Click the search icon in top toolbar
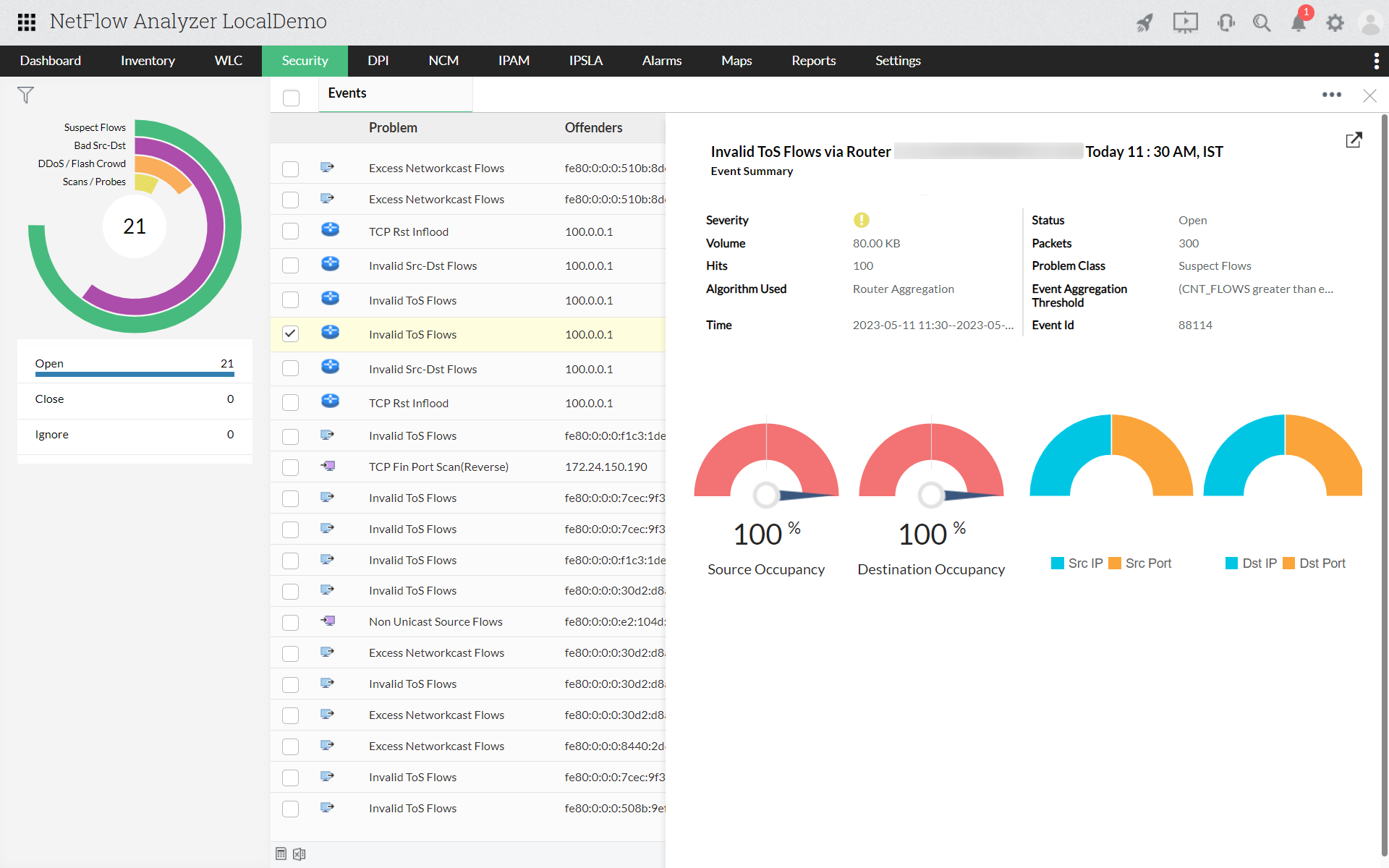 pyautogui.click(x=1261, y=22)
